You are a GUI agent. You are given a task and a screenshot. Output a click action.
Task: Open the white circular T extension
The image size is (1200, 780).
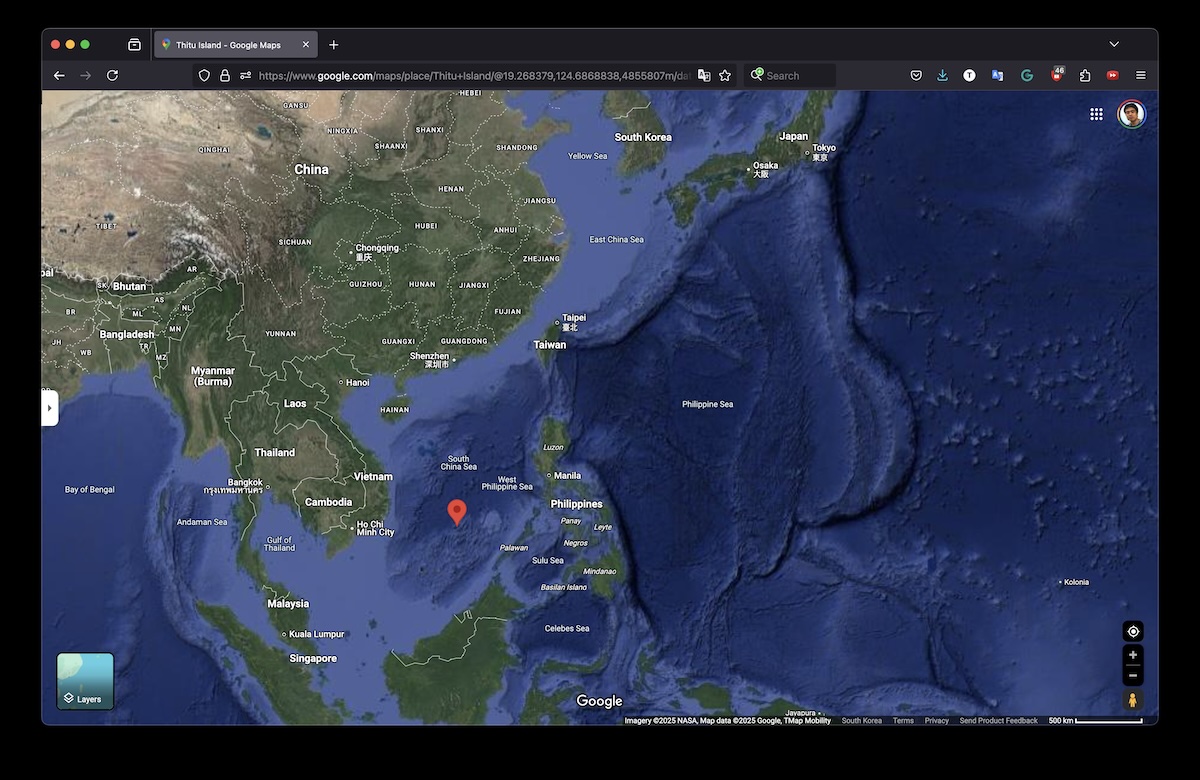point(969,75)
